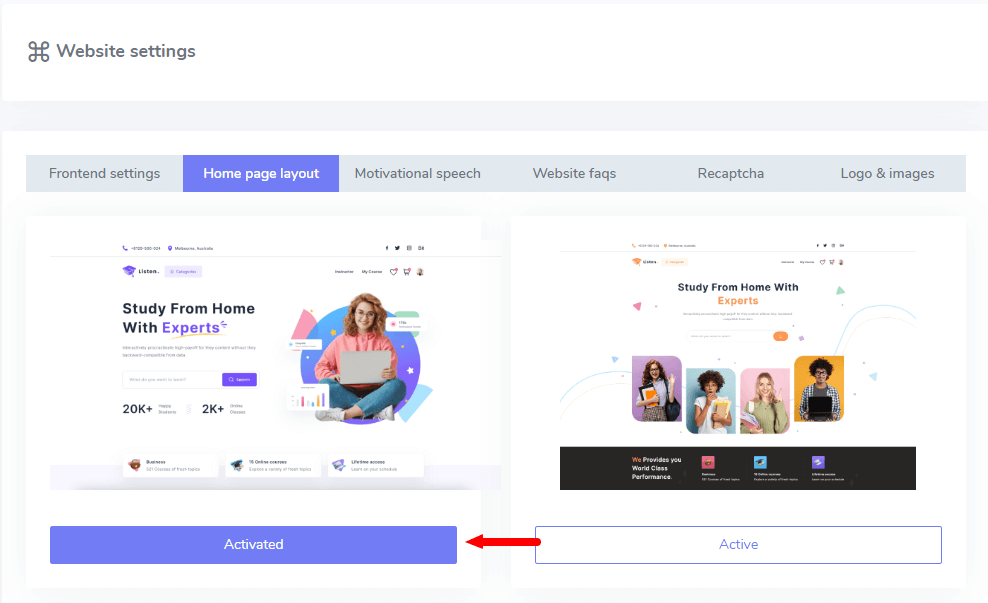988x603 pixels.
Task: Switch to the Logo & images tab
Action: point(887,173)
